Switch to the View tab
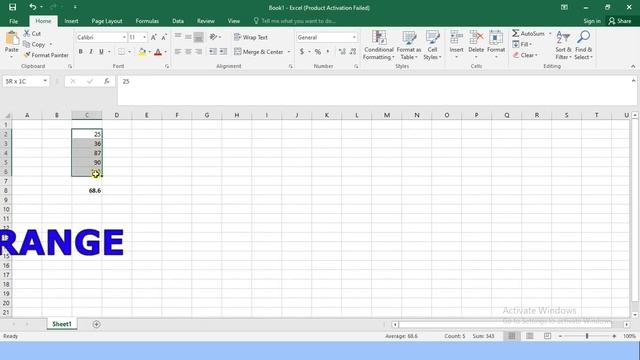The width and height of the screenshot is (640, 360). (234, 21)
